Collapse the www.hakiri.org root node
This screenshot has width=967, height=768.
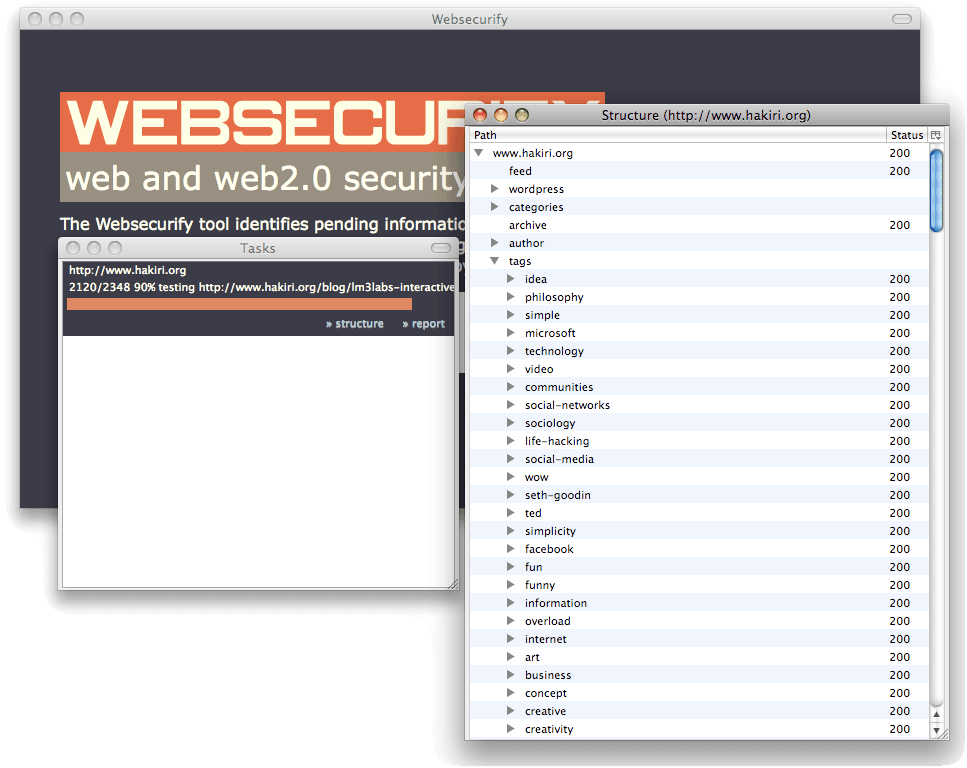click(479, 152)
